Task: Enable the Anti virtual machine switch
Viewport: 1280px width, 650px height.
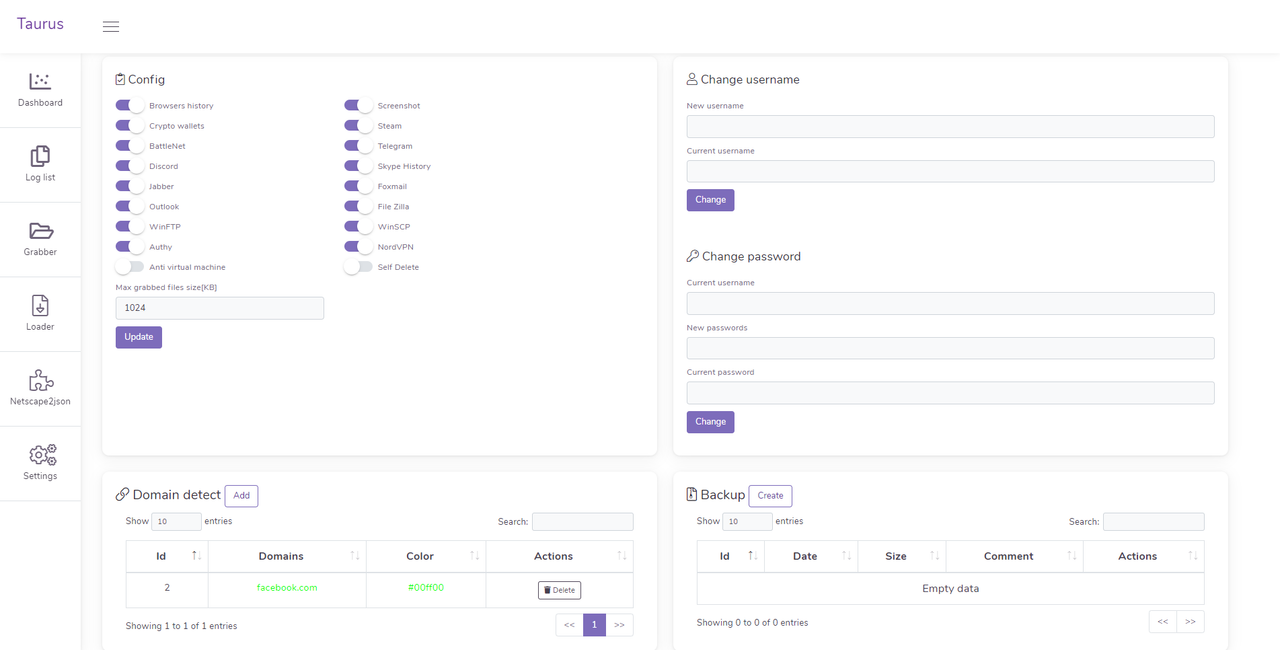Action: (130, 267)
